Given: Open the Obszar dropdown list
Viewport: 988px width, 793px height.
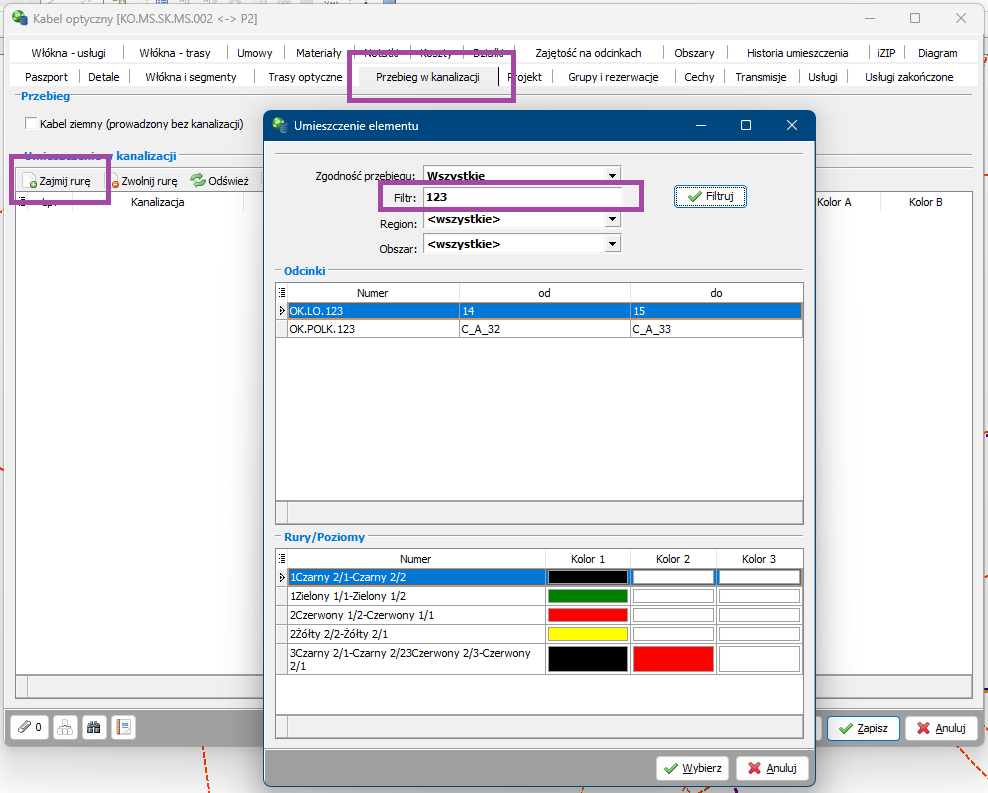Looking at the screenshot, I should [x=612, y=243].
